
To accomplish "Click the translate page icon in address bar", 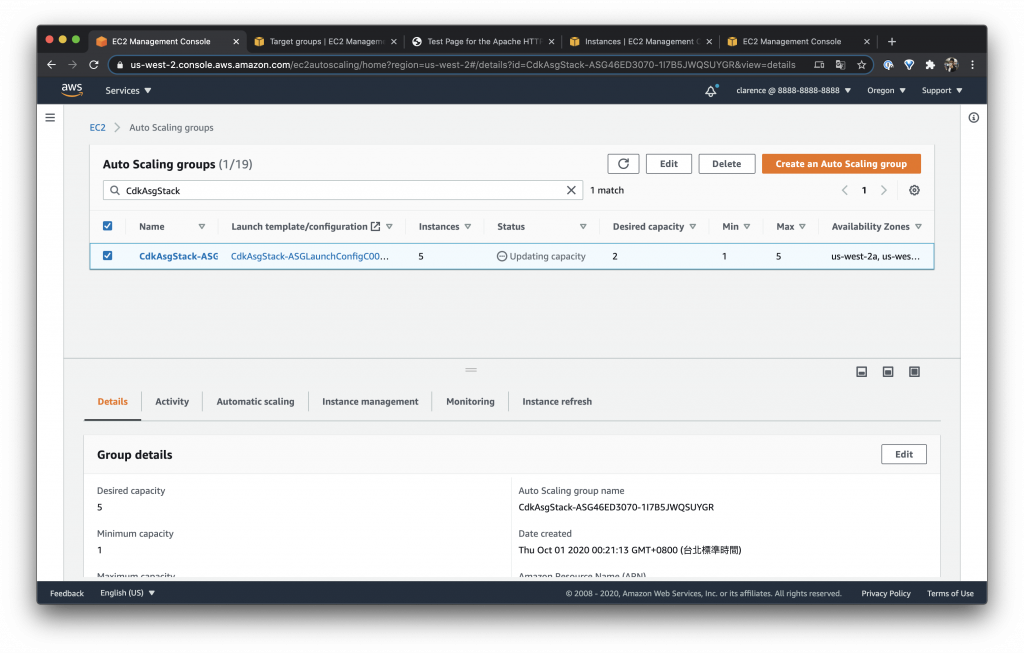I will (x=840, y=65).
